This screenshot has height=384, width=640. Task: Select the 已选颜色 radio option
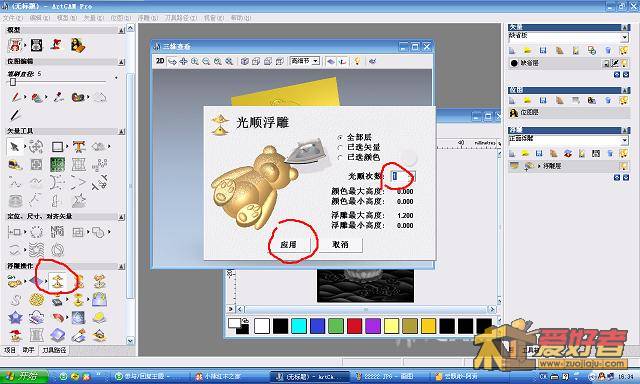(x=340, y=157)
